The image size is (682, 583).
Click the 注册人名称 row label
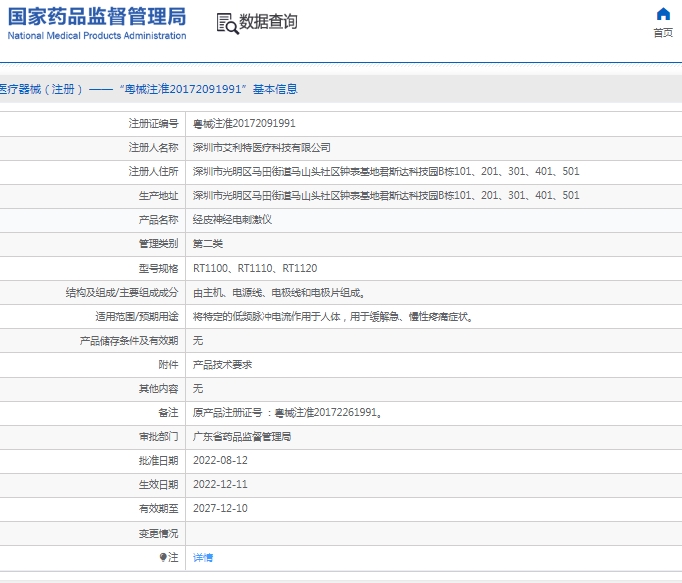tap(154, 147)
